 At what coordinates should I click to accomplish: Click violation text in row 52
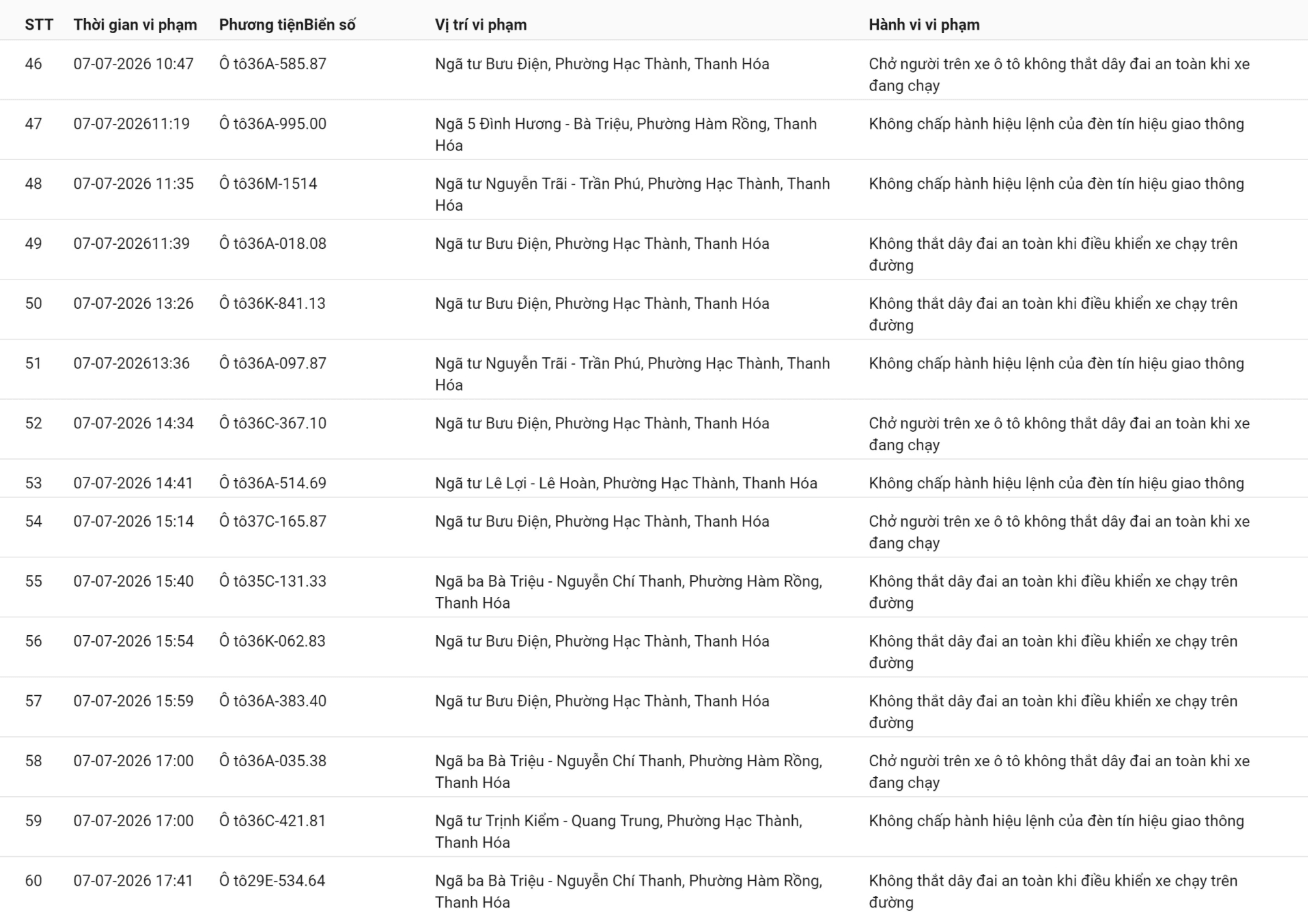click(x=1059, y=434)
